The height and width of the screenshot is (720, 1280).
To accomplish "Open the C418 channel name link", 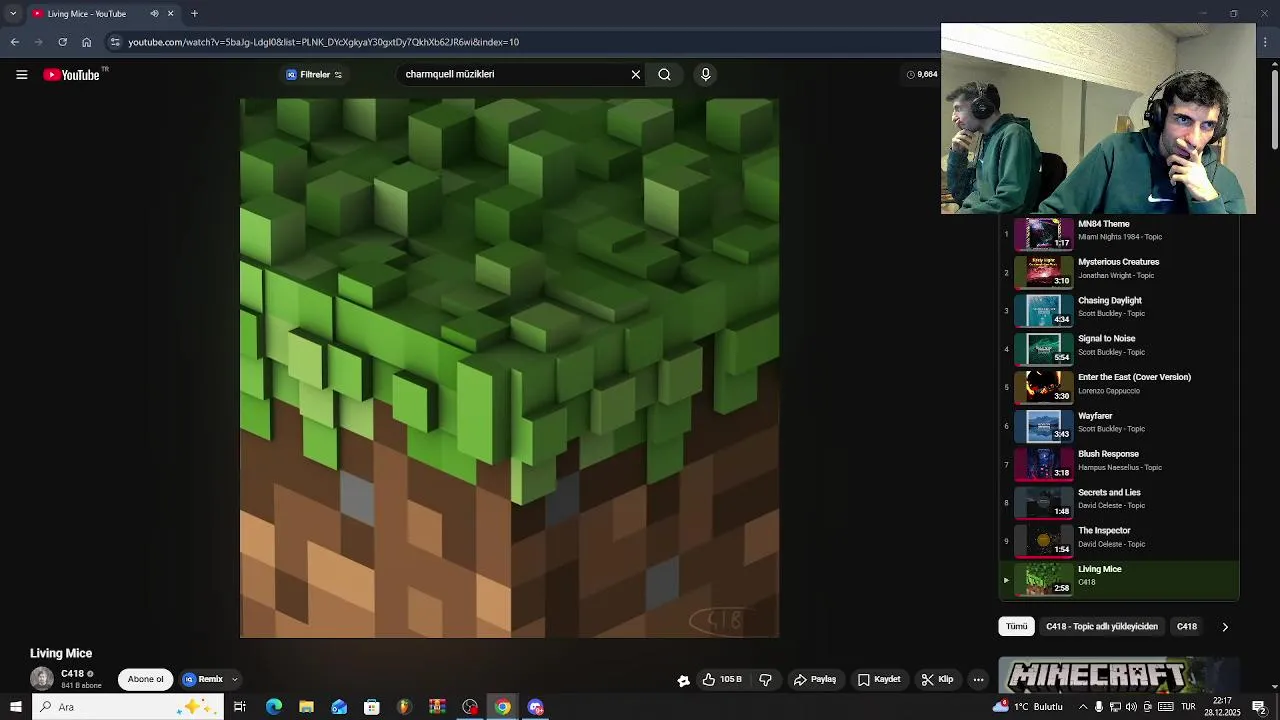I will point(72,674).
